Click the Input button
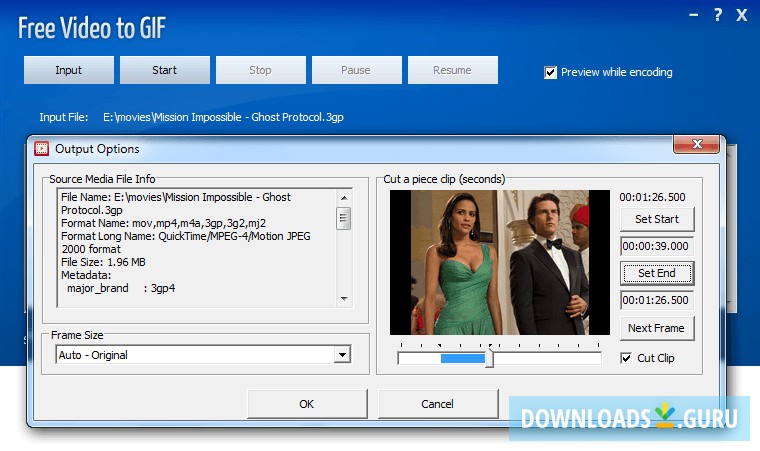This screenshot has height=451, width=760. tap(69, 70)
